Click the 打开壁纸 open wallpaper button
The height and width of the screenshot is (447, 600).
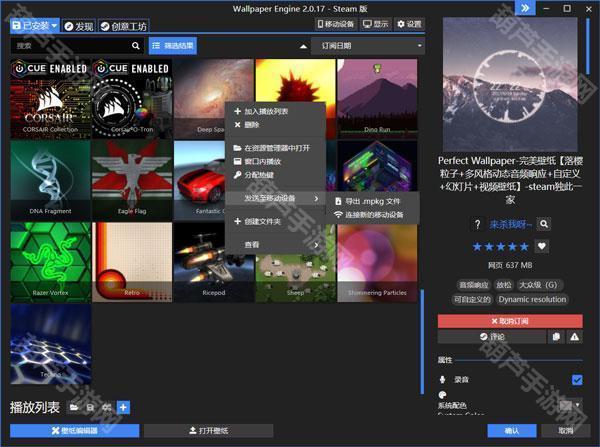pos(209,431)
